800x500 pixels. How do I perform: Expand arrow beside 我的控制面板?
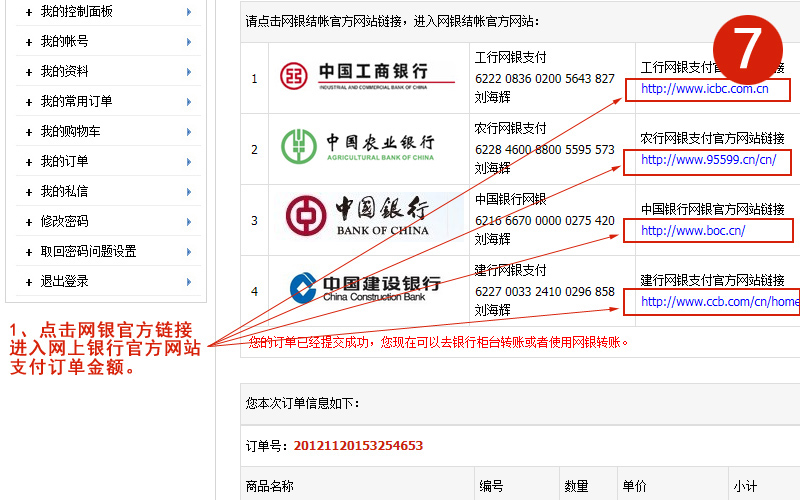click(x=189, y=12)
